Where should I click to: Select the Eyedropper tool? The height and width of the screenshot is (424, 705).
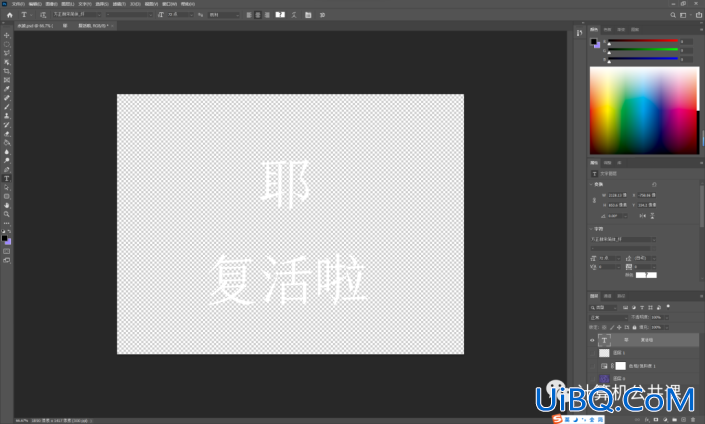[7, 89]
